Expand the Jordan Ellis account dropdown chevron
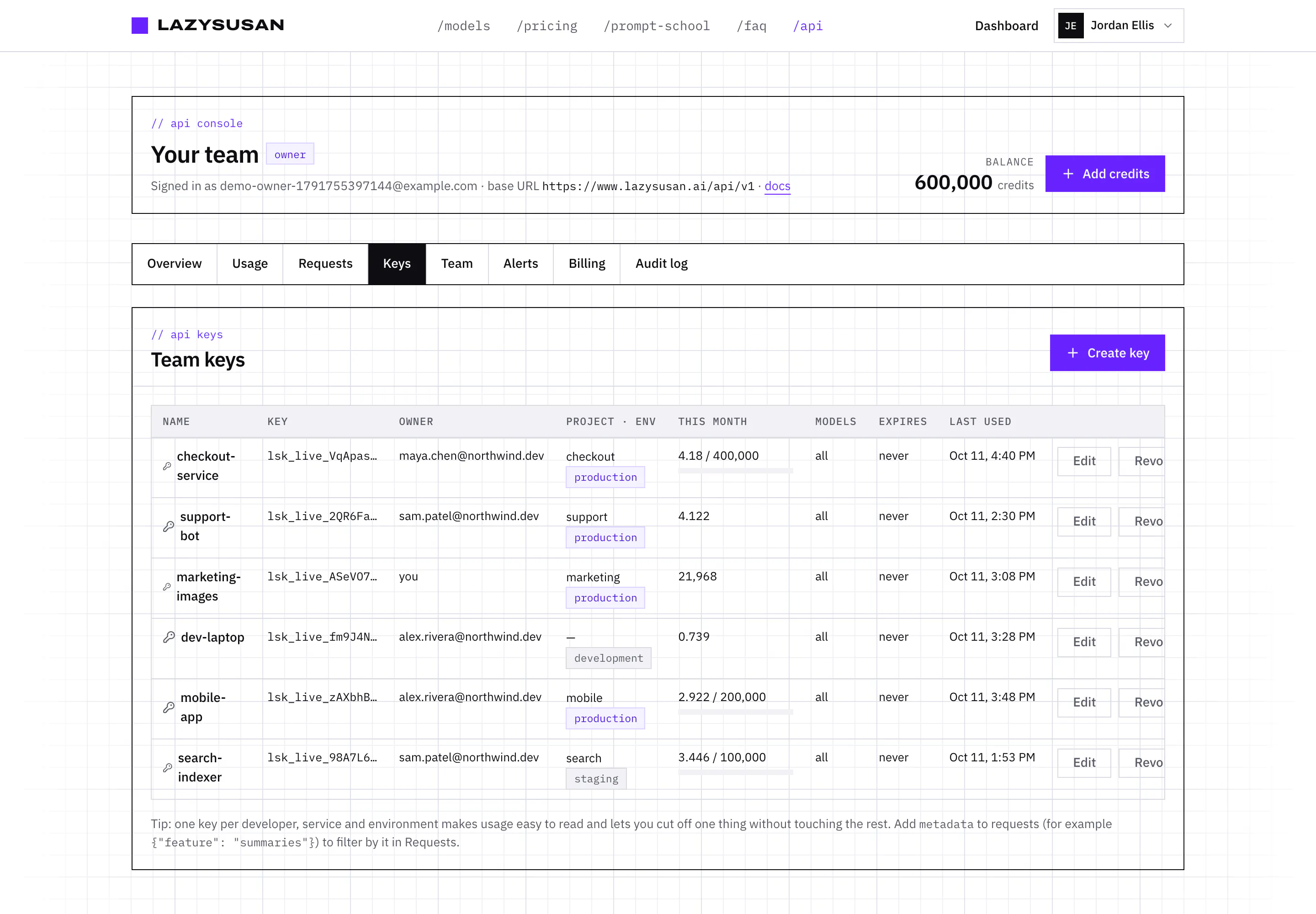 point(1168,26)
